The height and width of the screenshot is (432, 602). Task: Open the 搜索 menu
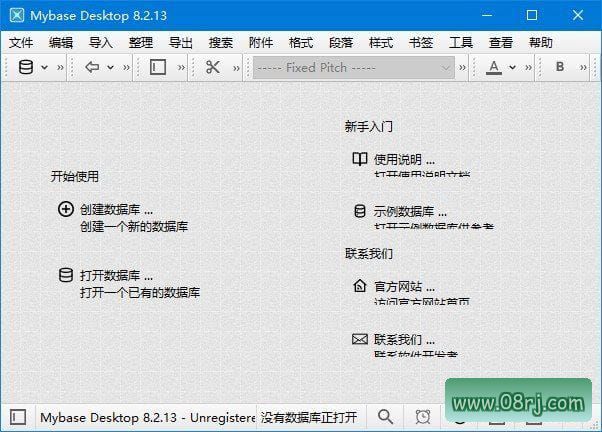pos(221,42)
